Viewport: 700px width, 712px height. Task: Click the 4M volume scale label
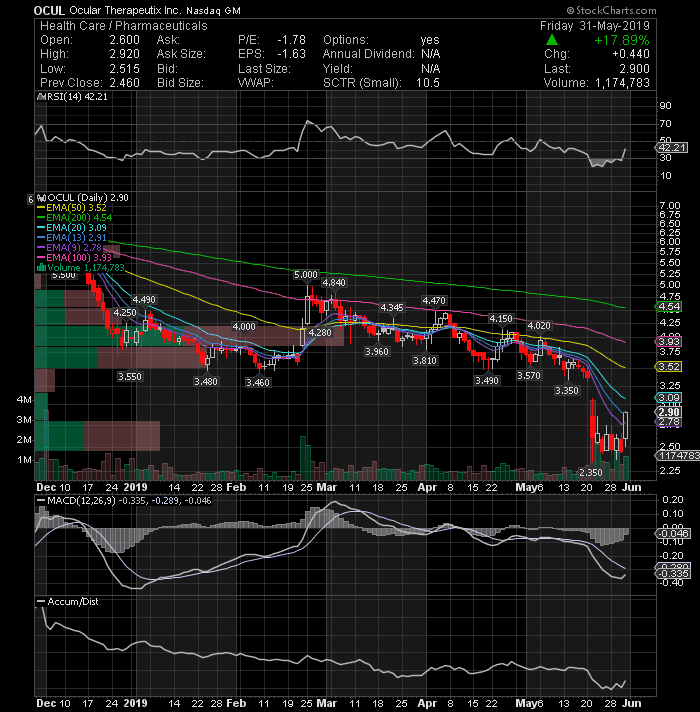pos(25,400)
